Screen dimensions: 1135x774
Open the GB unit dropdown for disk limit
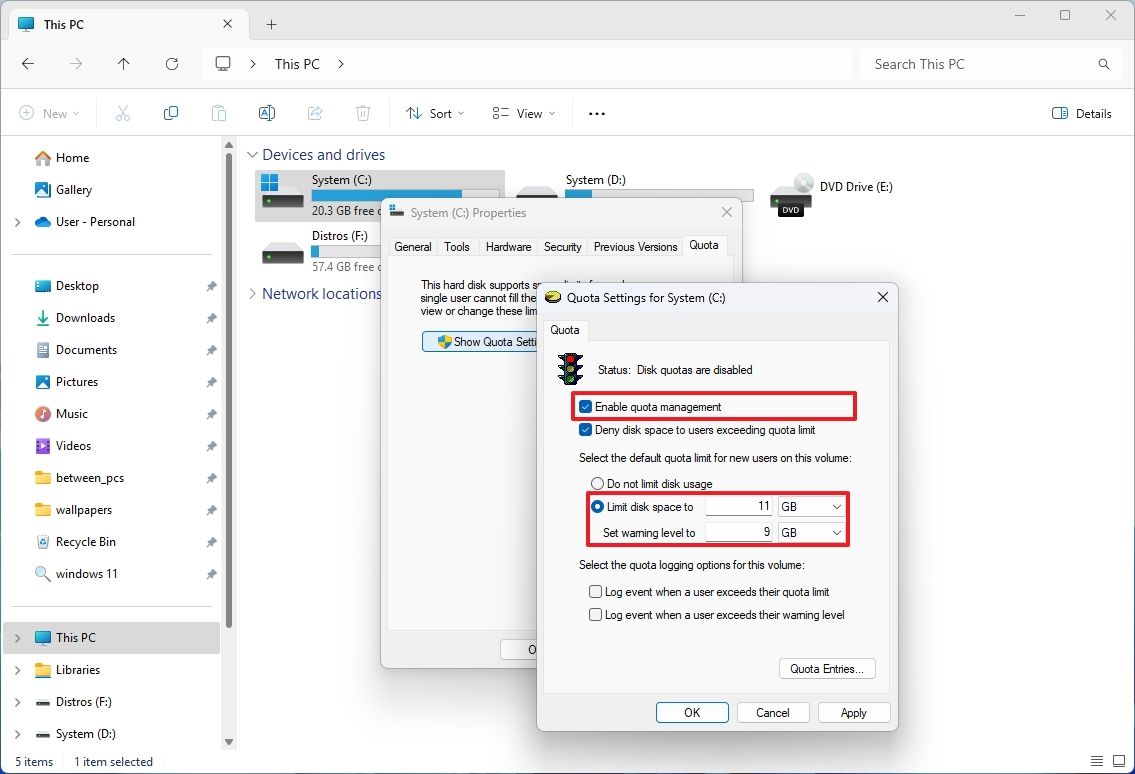(836, 506)
